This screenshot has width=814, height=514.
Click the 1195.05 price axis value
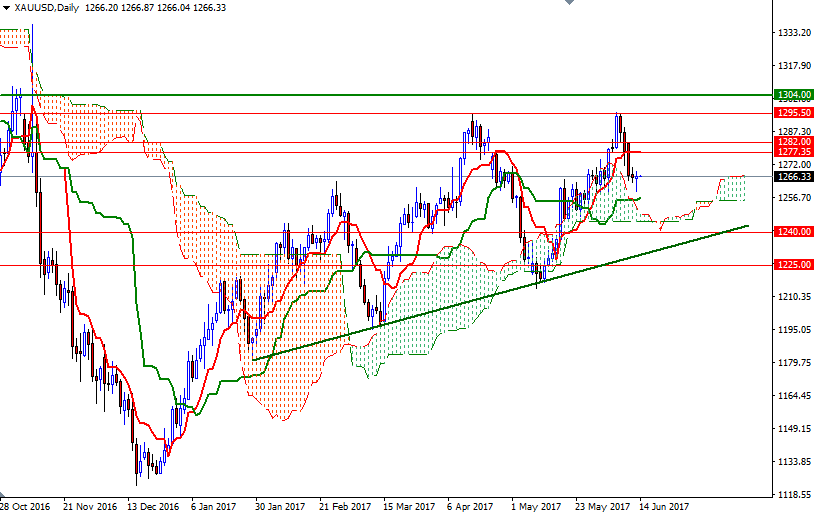tap(793, 330)
